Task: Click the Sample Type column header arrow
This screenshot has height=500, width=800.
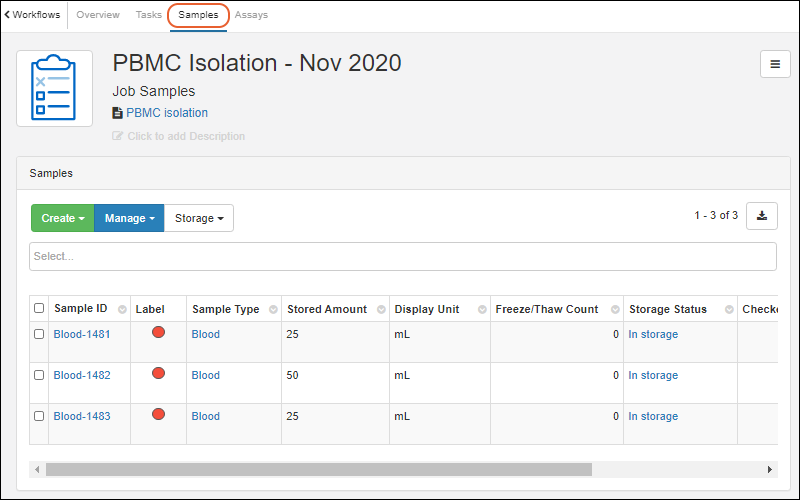Action: 273,310
